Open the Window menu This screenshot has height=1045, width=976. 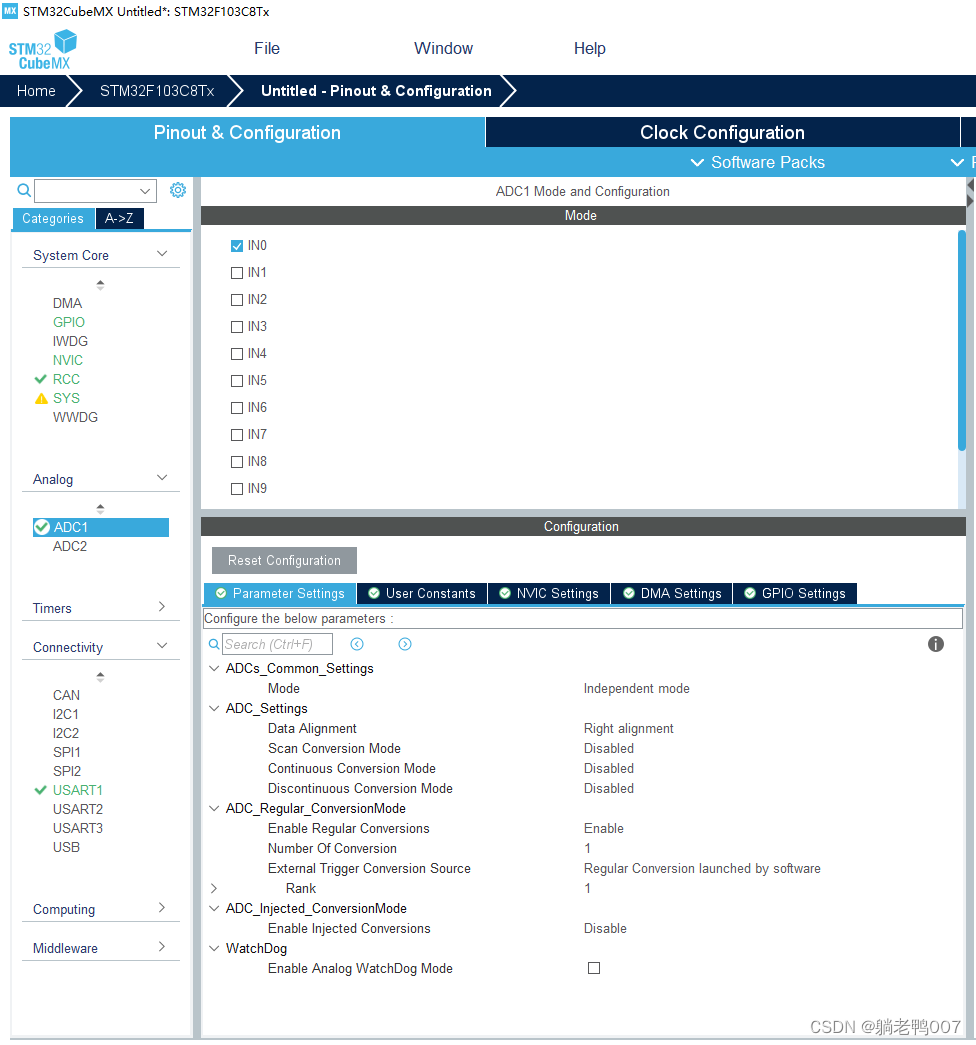click(x=443, y=49)
